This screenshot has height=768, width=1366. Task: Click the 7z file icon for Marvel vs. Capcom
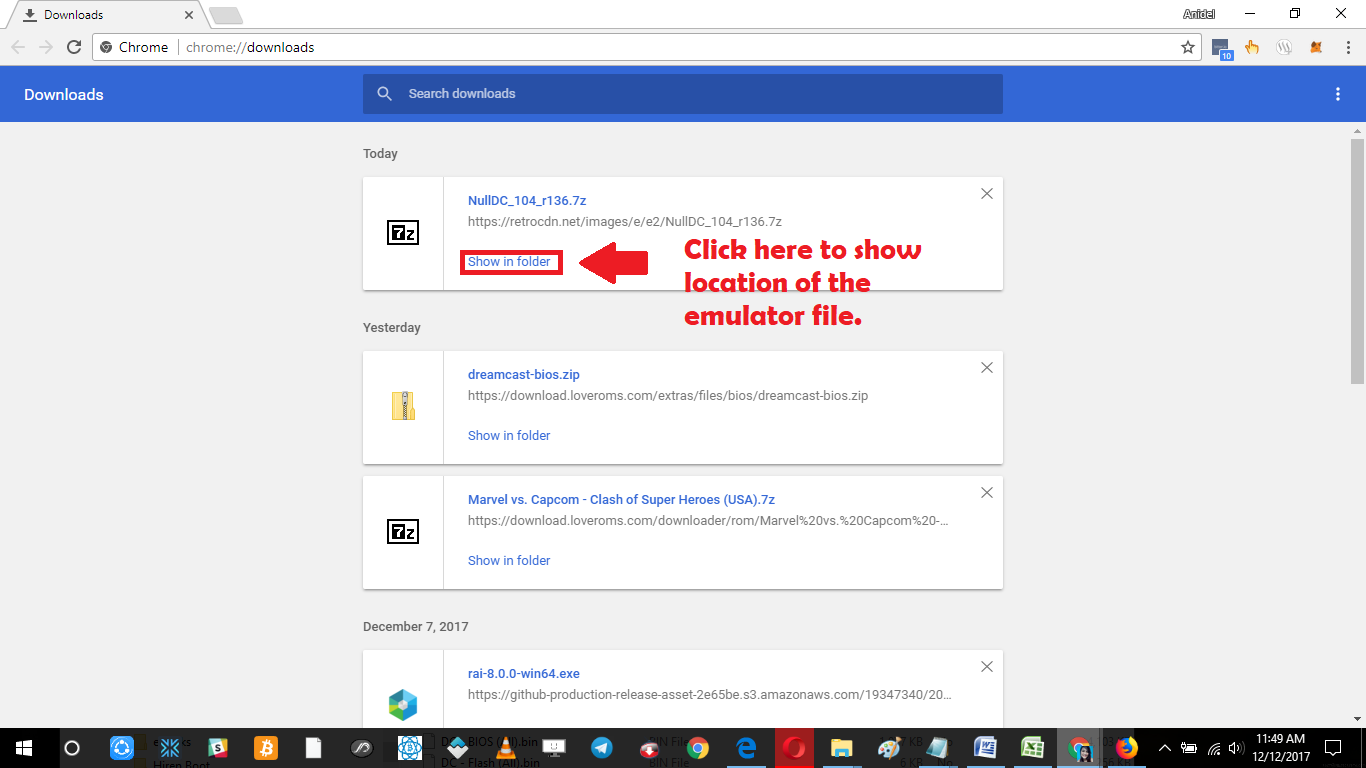403,532
